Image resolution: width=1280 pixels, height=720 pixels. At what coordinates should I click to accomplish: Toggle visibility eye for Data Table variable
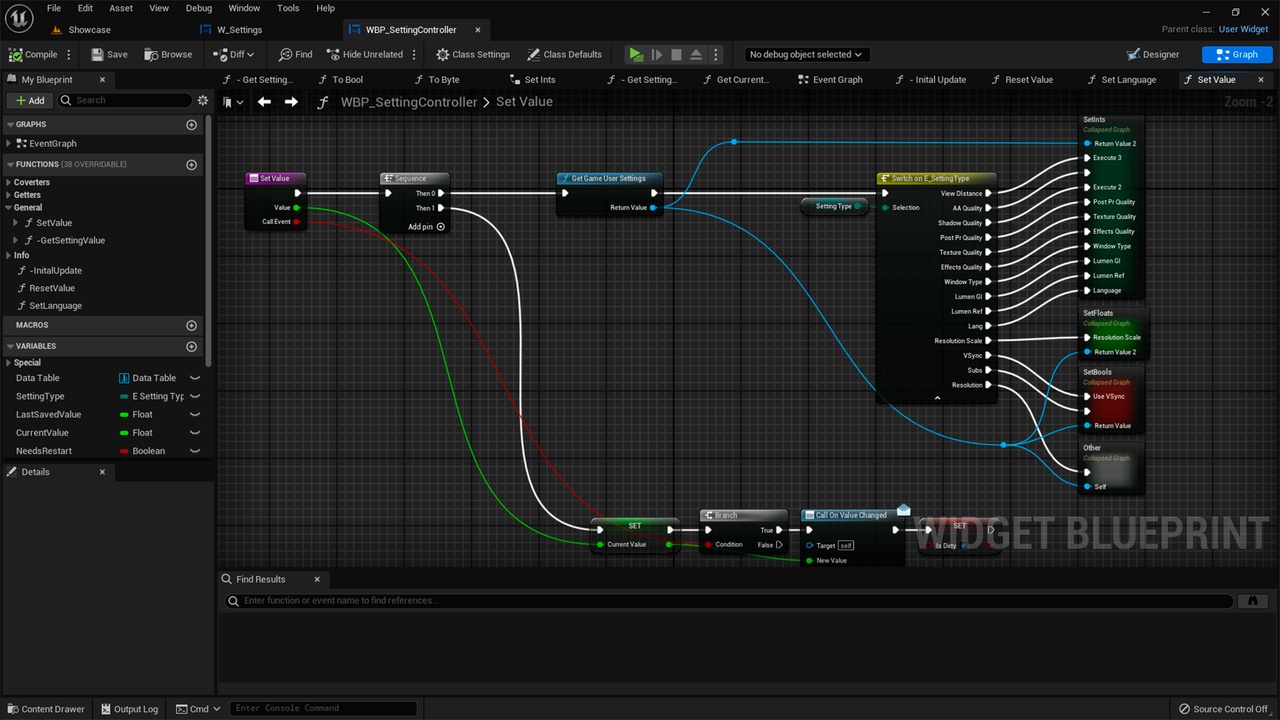195,378
